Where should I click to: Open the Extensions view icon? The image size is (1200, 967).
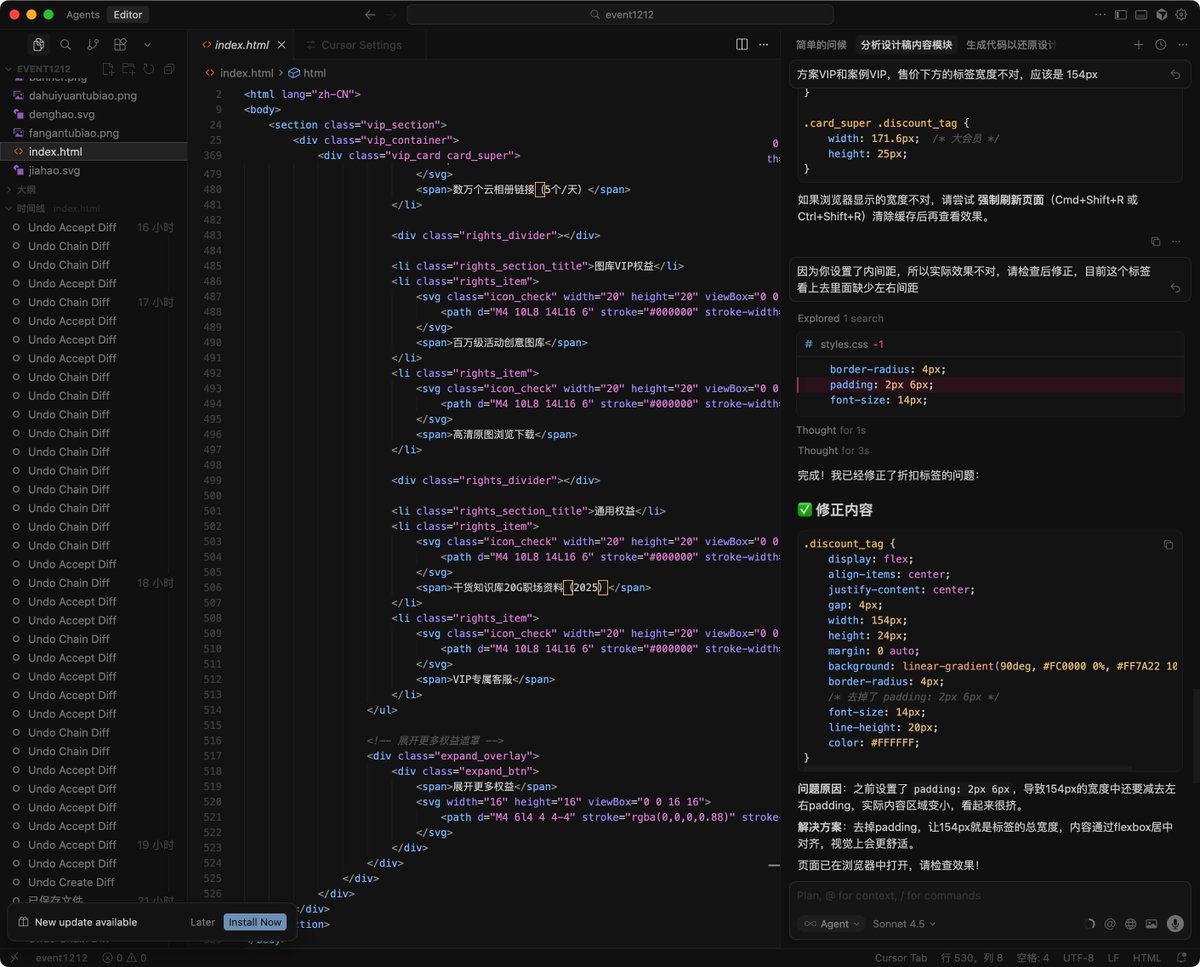(120, 45)
